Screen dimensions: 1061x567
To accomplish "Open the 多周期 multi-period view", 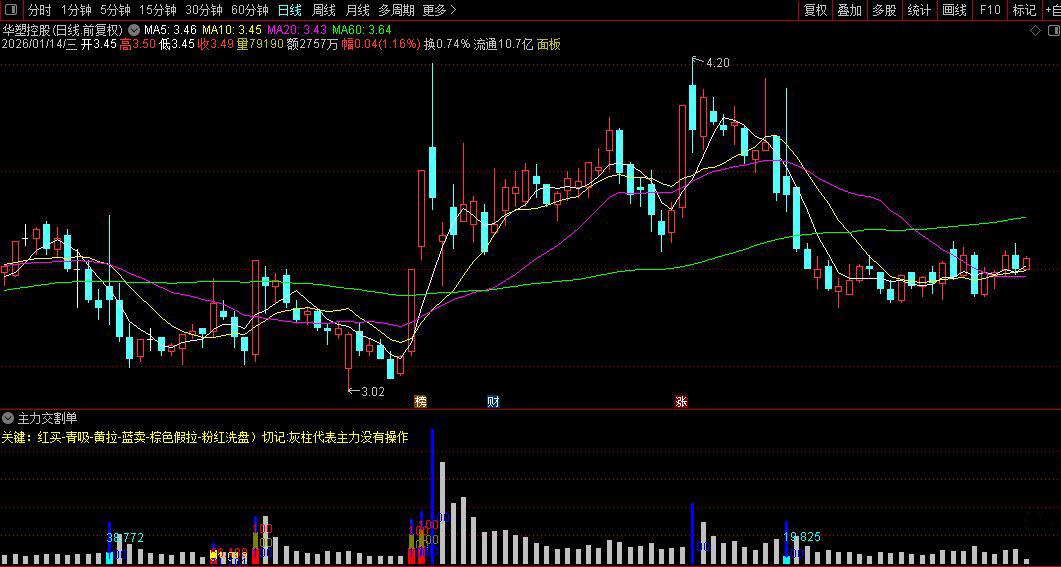I will pos(396,10).
